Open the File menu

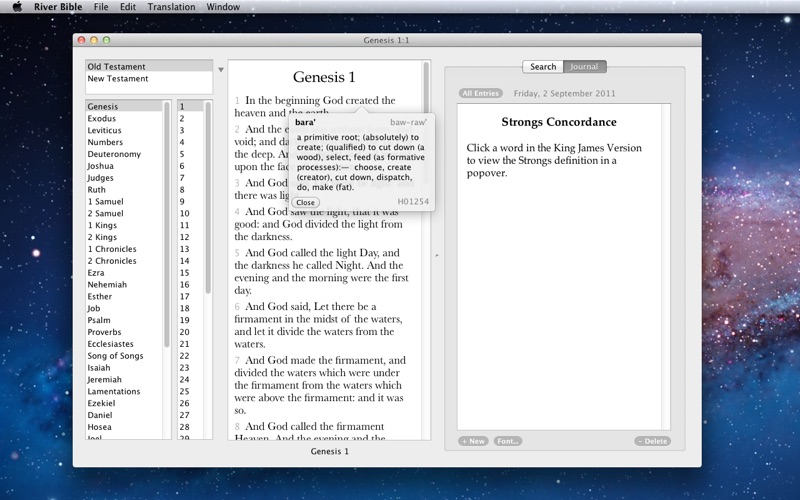coord(101,7)
